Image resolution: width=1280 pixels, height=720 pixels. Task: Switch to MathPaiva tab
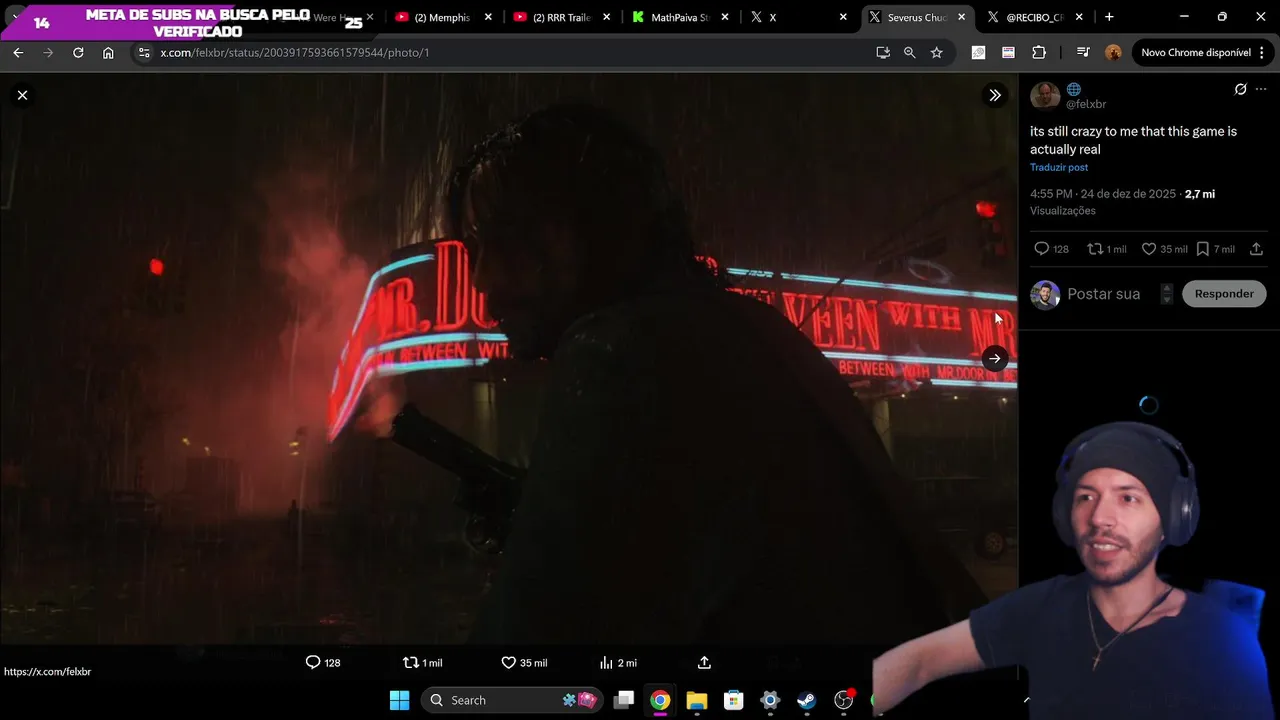[679, 17]
